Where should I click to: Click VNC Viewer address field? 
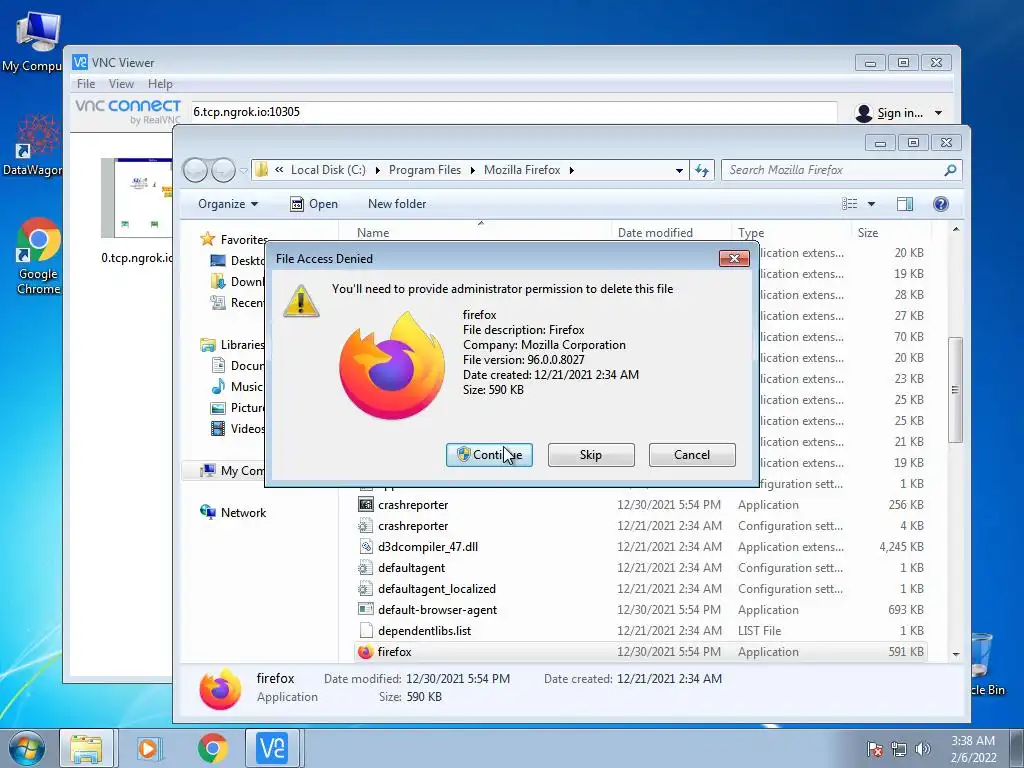tap(513, 112)
